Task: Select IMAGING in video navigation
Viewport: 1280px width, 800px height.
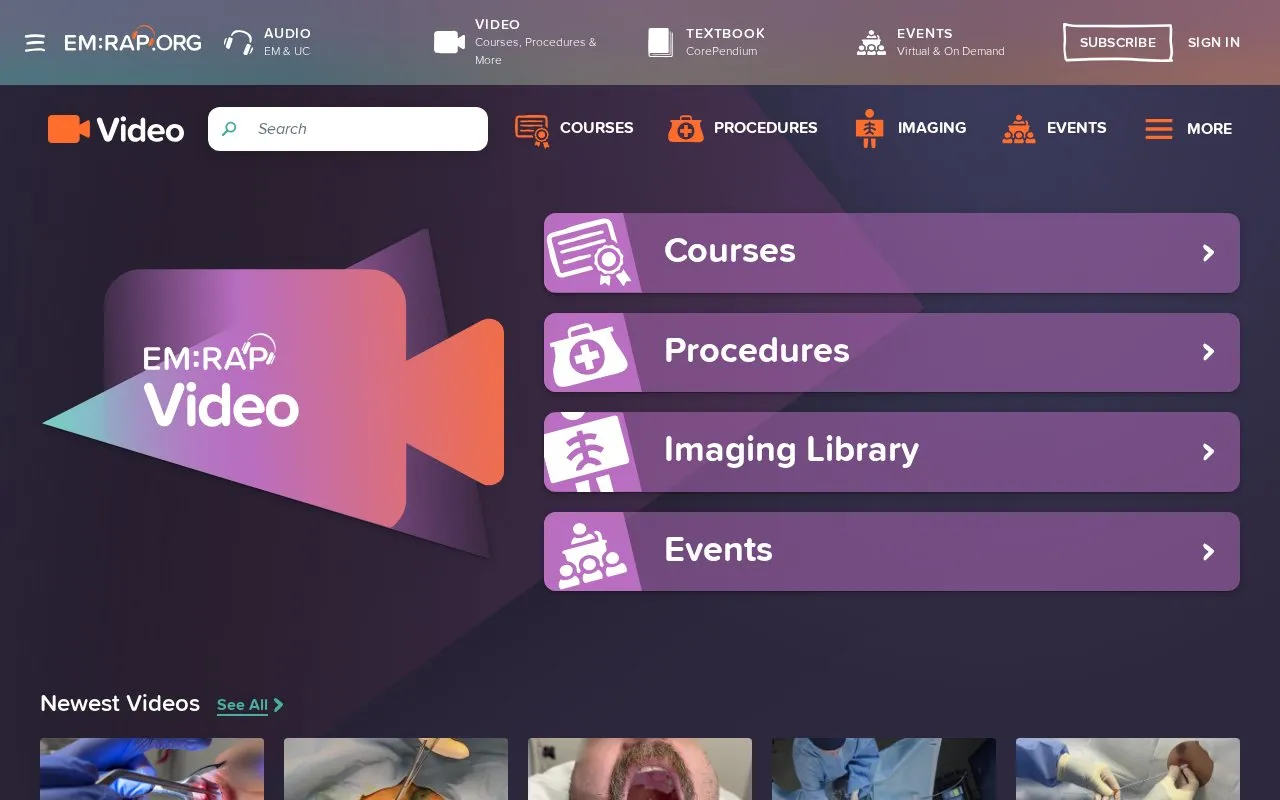Action: point(932,128)
